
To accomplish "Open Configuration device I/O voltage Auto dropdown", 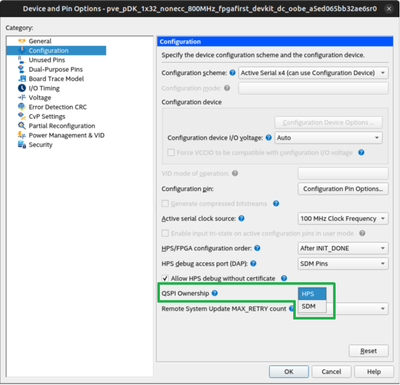I will (328, 138).
